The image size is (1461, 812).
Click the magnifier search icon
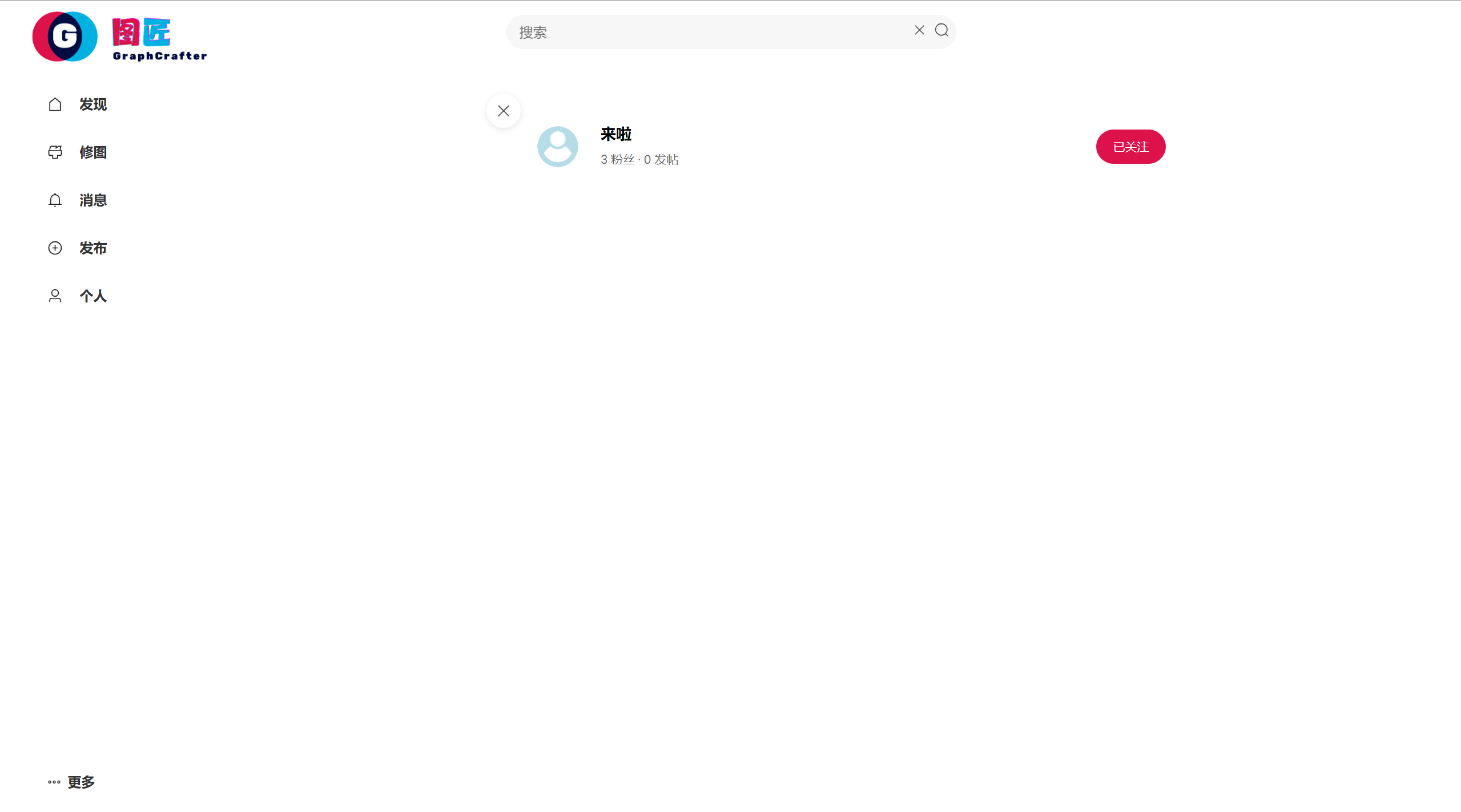941,30
